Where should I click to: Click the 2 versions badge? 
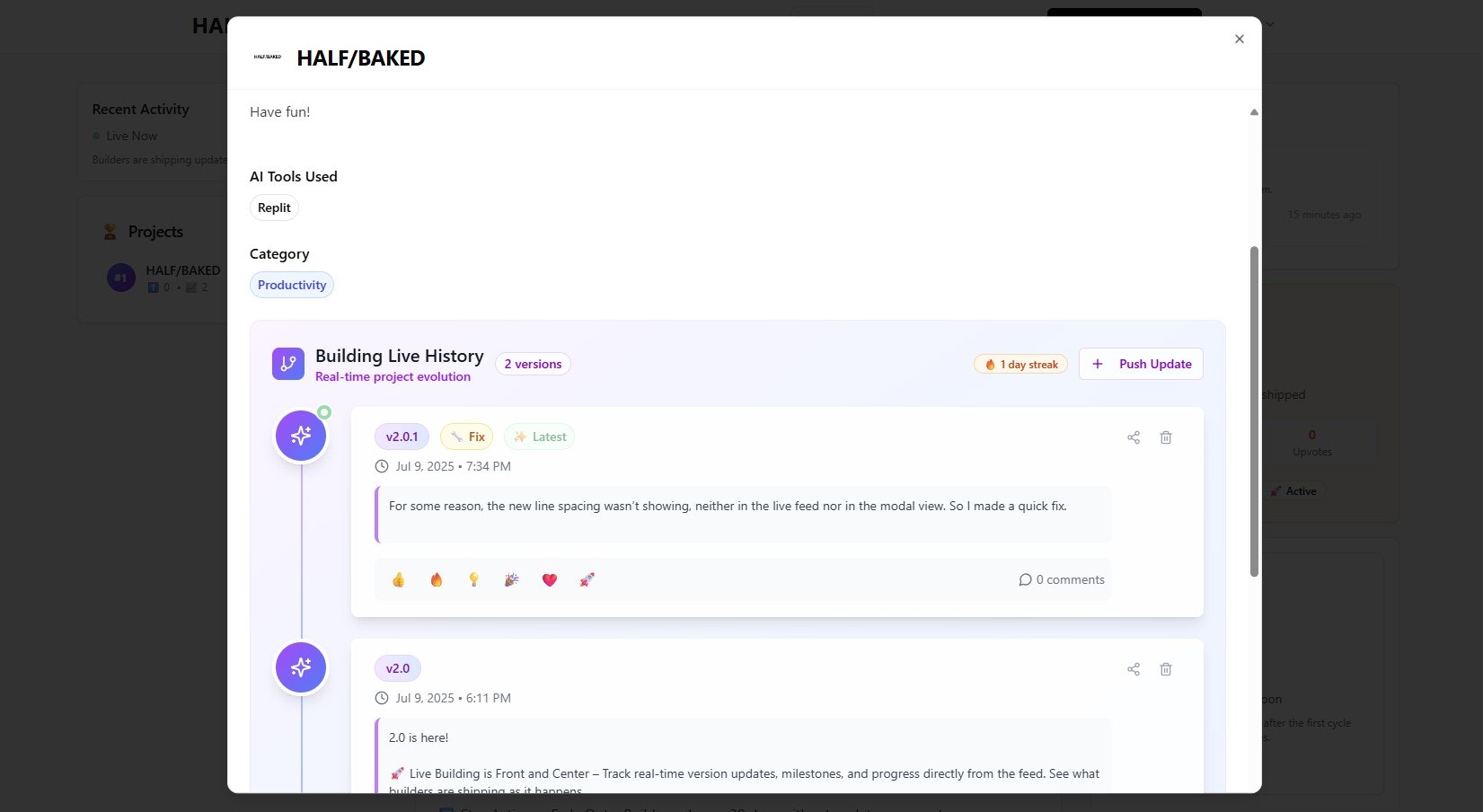pos(533,364)
